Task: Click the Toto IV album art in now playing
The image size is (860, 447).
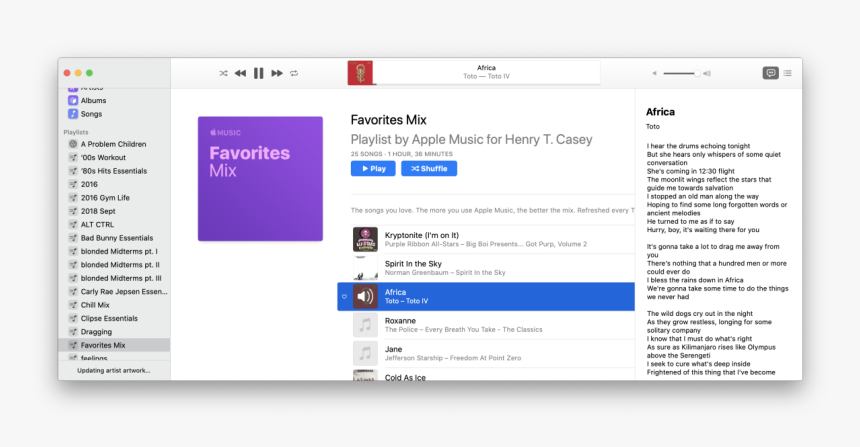Action: (360, 73)
